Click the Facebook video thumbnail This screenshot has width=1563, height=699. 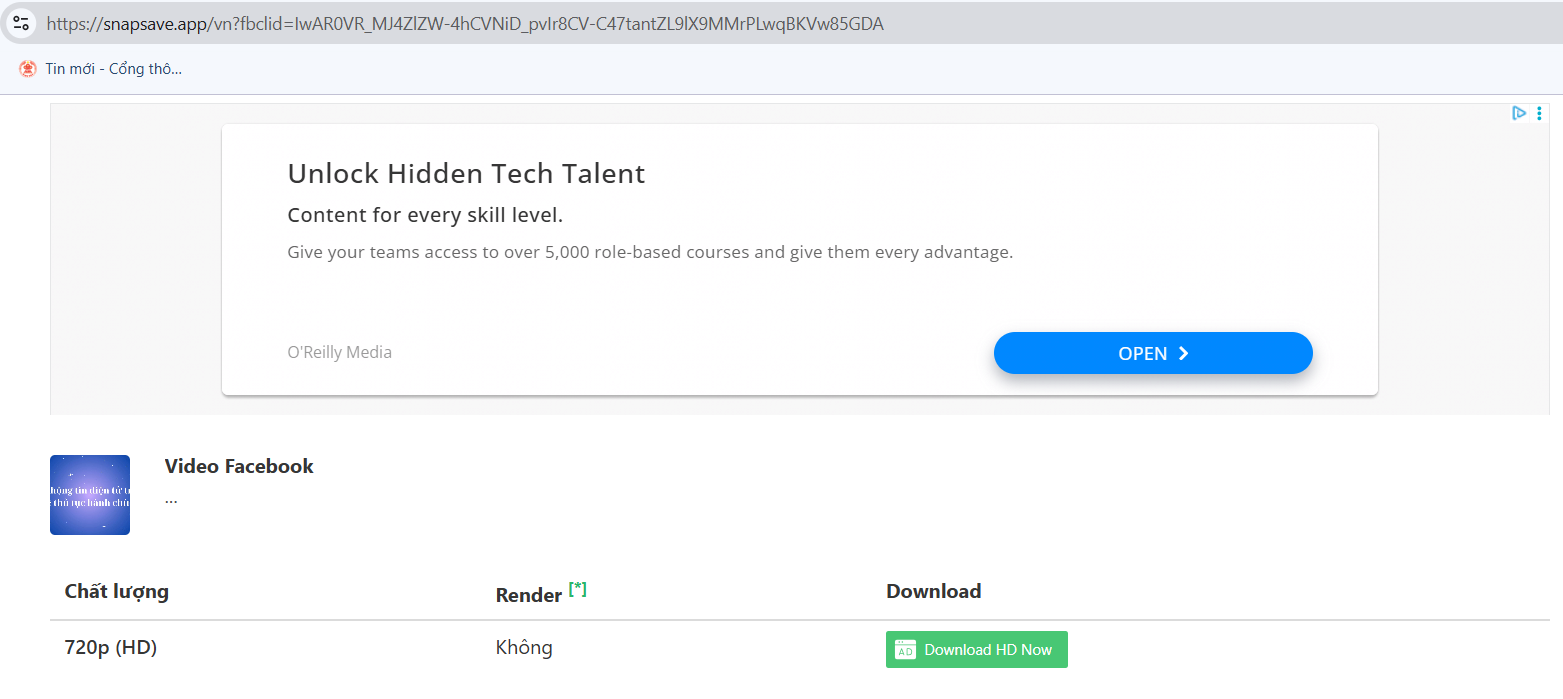(90, 495)
